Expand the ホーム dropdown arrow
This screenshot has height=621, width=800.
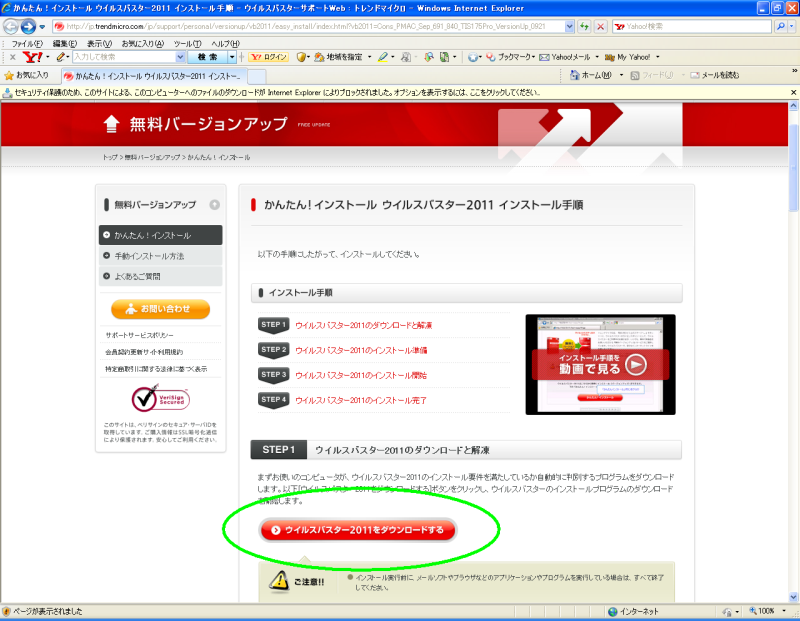pyautogui.click(x=621, y=76)
